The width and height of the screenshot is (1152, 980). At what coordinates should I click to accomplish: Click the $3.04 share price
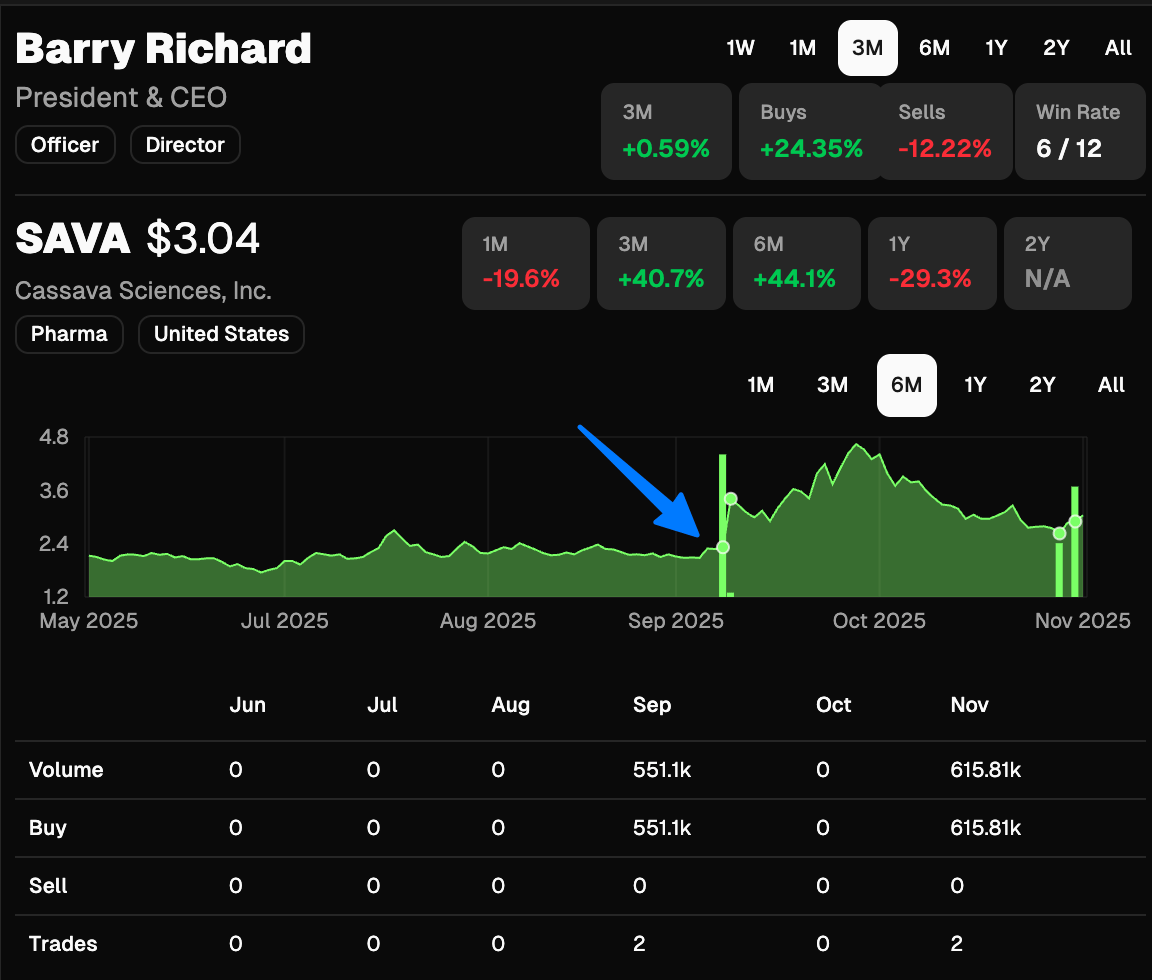click(x=203, y=239)
